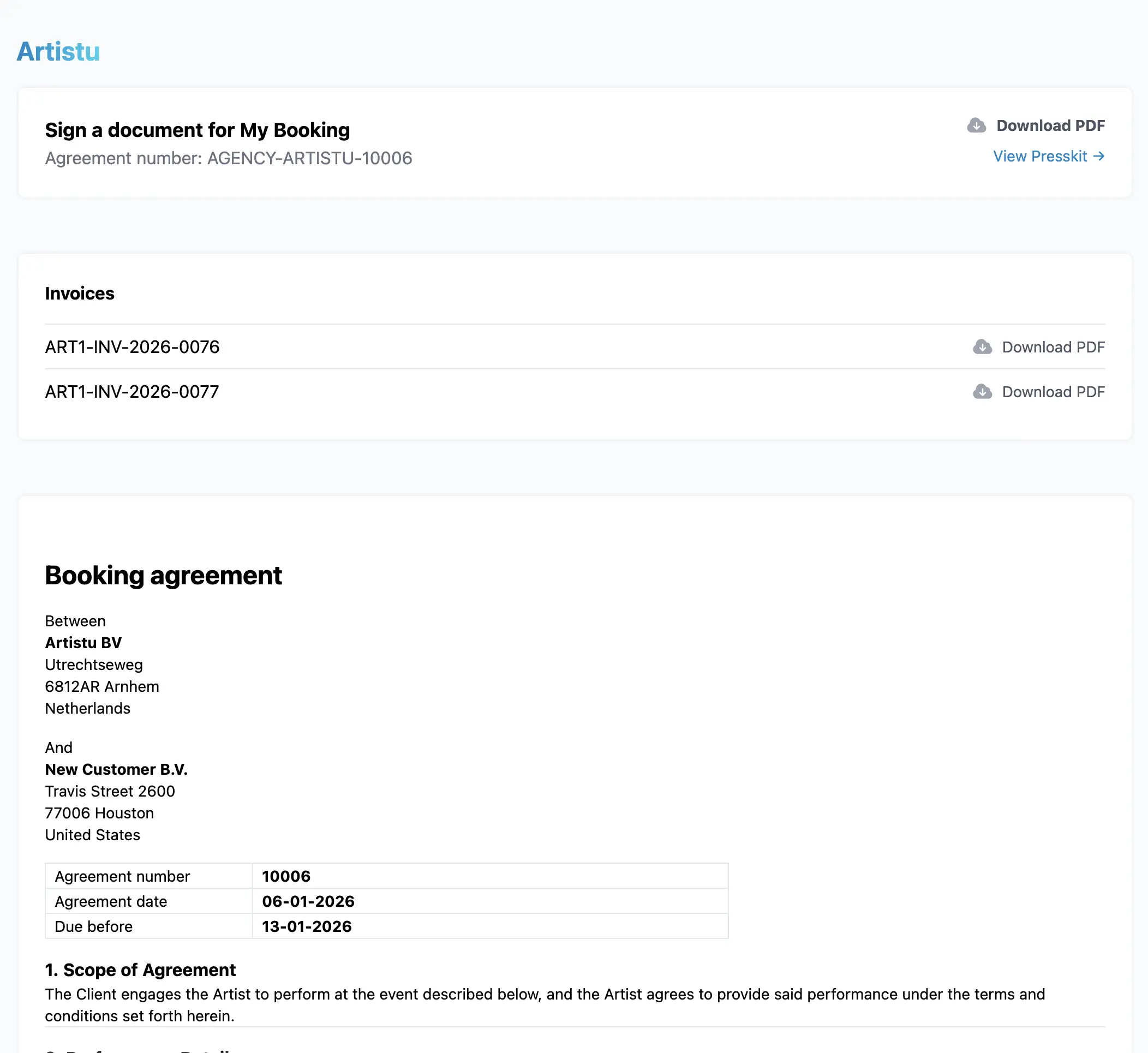Click the Invoices section heading
The width and height of the screenshot is (1148, 1053).
[x=80, y=294]
